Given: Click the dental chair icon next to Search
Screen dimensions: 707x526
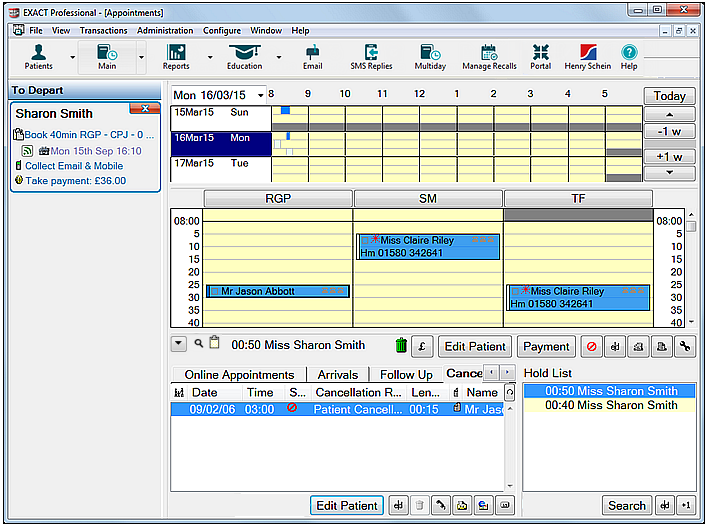Looking at the screenshot, I should click(x=665, y=505).
